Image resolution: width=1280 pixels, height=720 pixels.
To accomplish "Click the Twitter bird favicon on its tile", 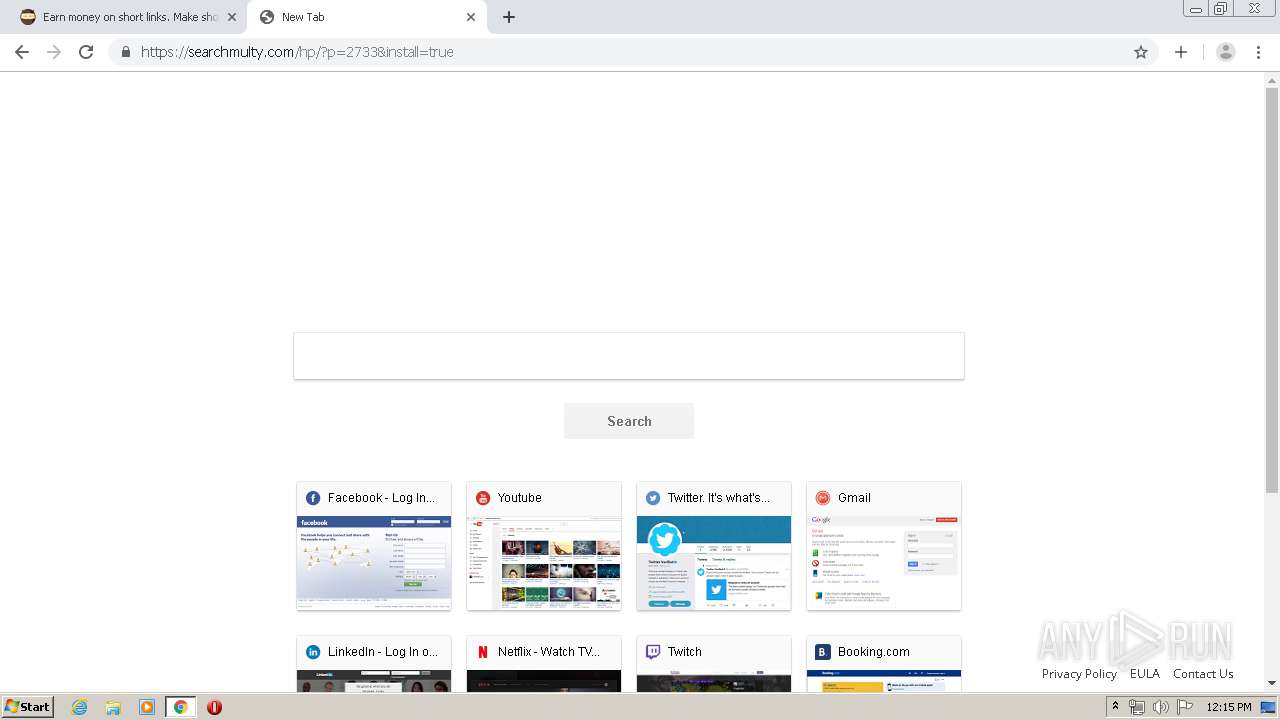I will (653, 498).
